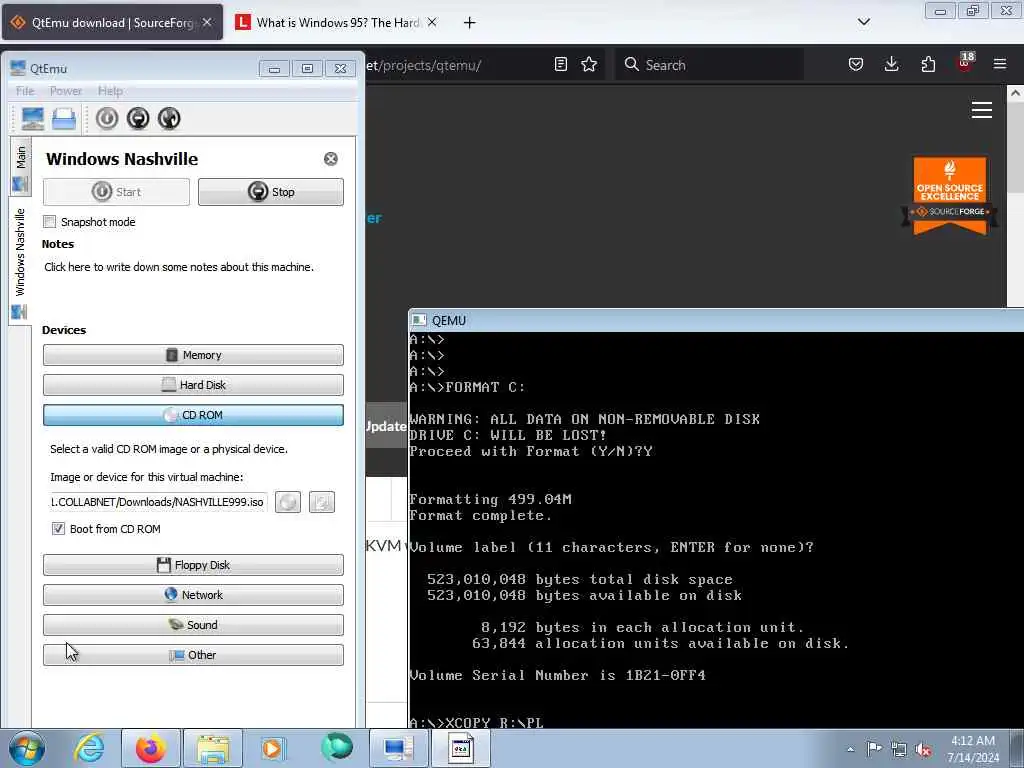Click the select physical CD device button
Screen dimensions: 1024x768
click(322, 502)
